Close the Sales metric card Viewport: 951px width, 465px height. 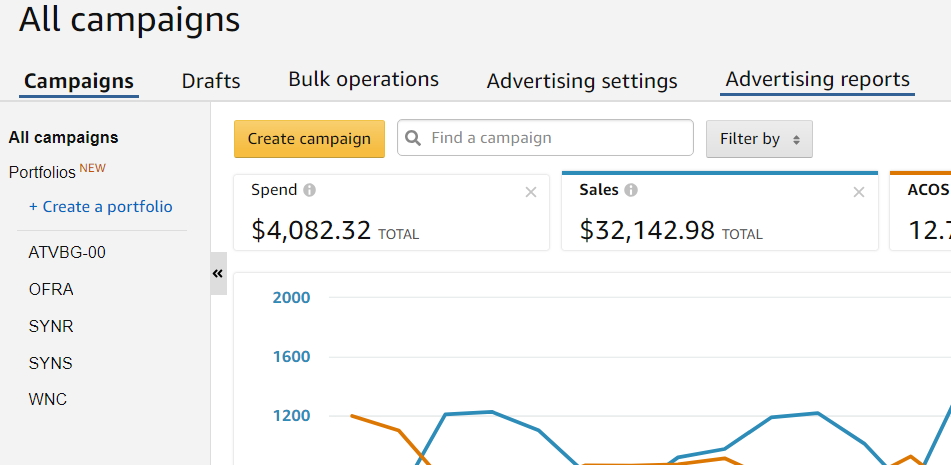click(x=859, y=192)
